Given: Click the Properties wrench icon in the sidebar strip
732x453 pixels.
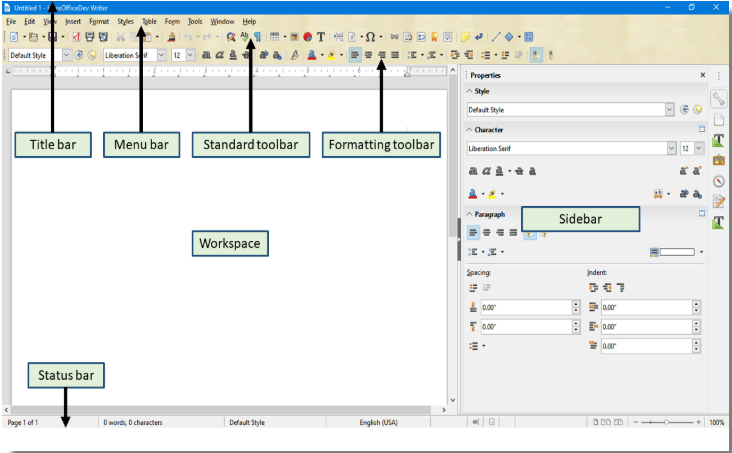Looking at the screenshot, I should click(x=718, y=98).
